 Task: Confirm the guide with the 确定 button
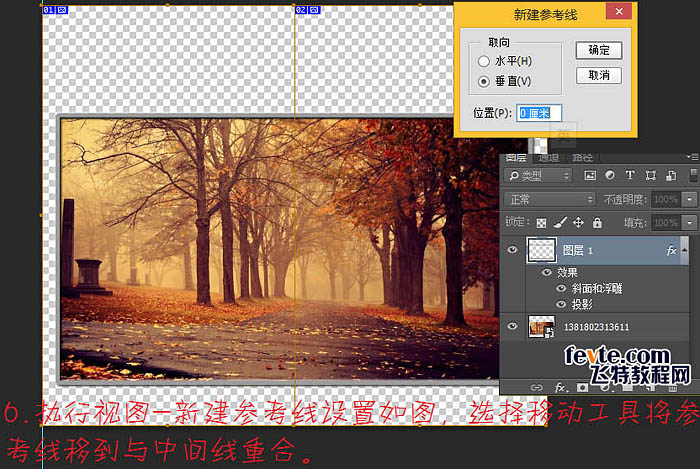[x=599, y=50]
